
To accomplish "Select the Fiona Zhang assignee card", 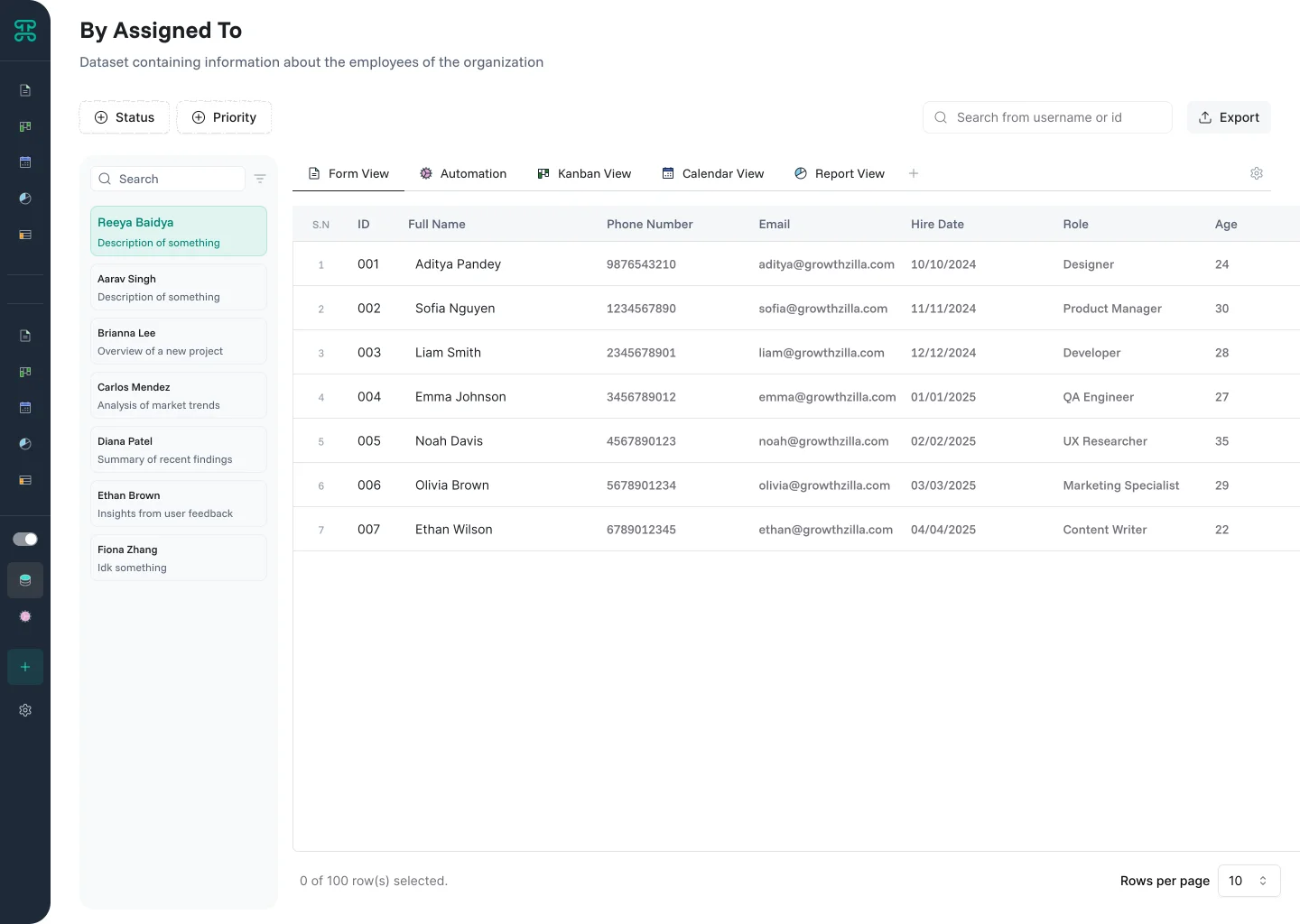I will [x=178, y=558].
